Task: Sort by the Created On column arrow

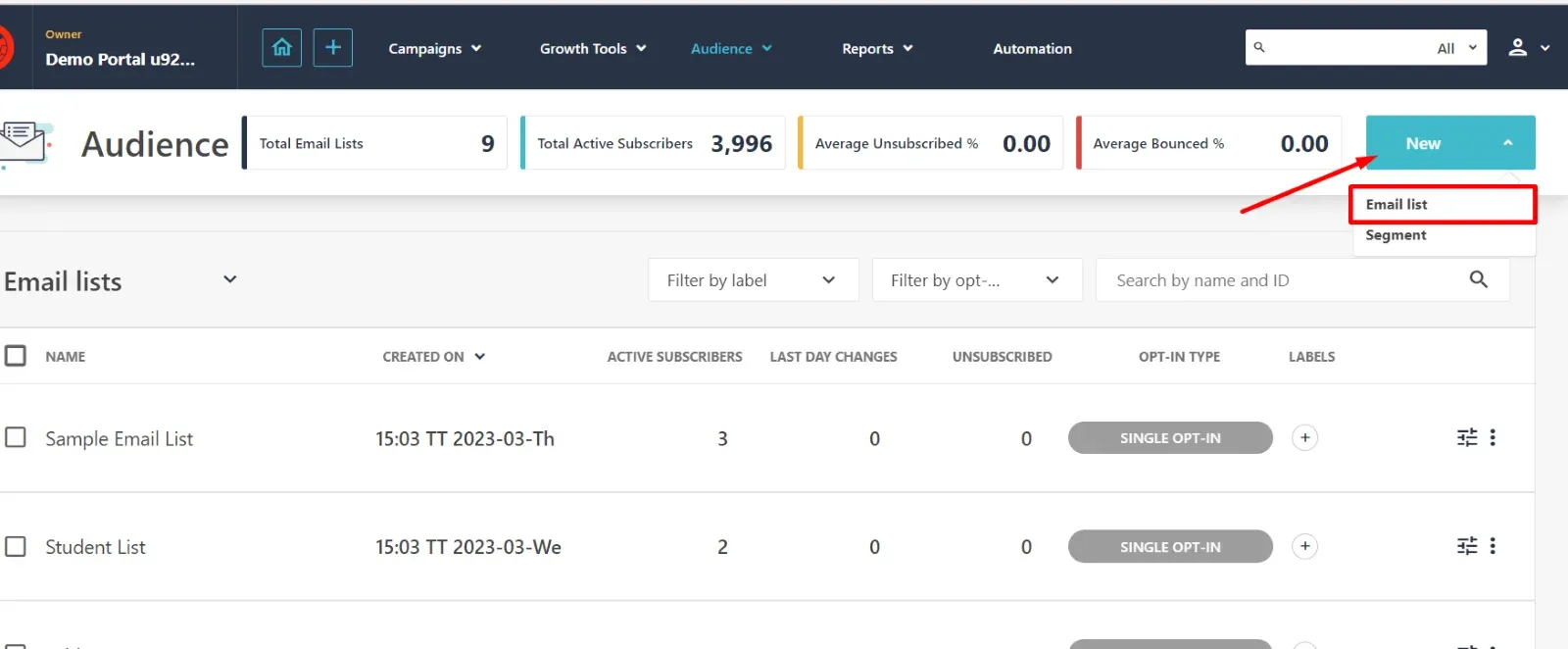Action: pos(480,357)
